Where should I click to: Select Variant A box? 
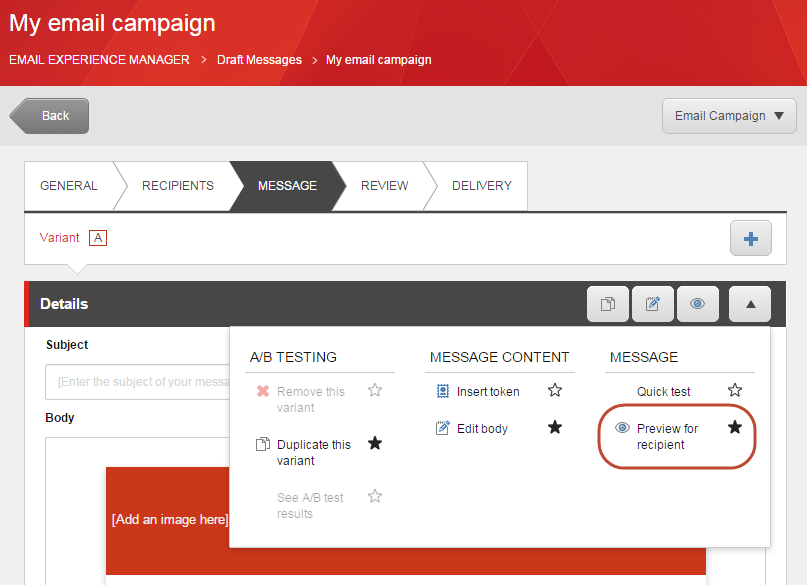coord(98,238)
